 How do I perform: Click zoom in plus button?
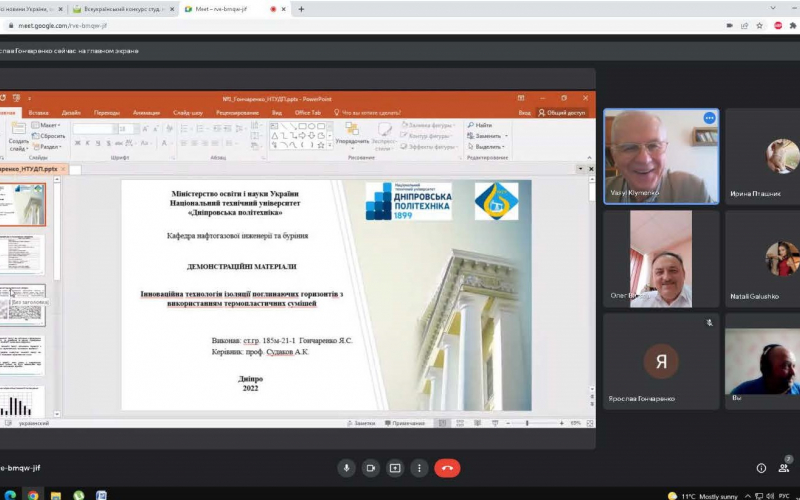pyautogui.click(x=562, y=423)
